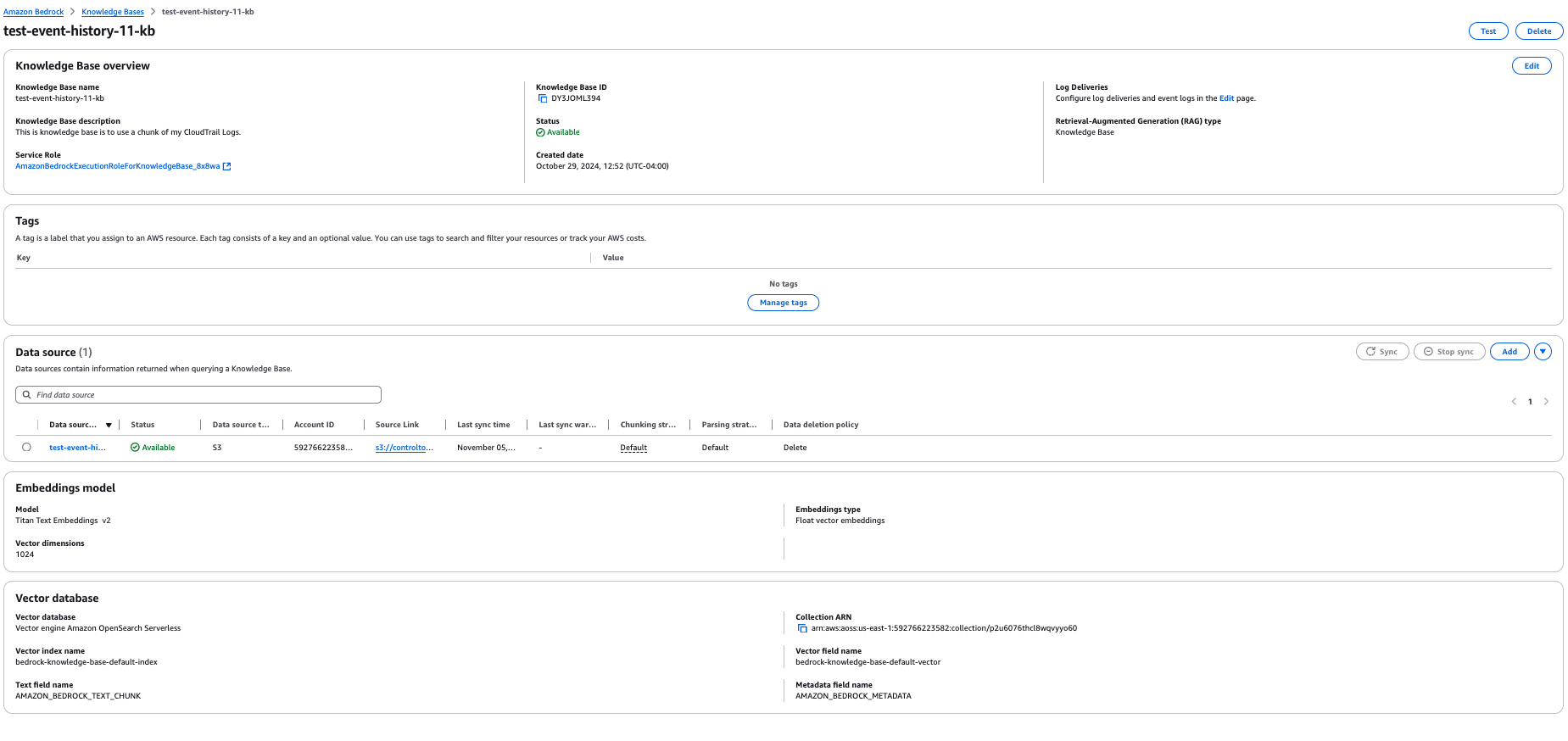Click the 59276622358... account ID cell
The width and height of the screenshot is (1568, 741).
pyautogui.click(x=323, y=448)
